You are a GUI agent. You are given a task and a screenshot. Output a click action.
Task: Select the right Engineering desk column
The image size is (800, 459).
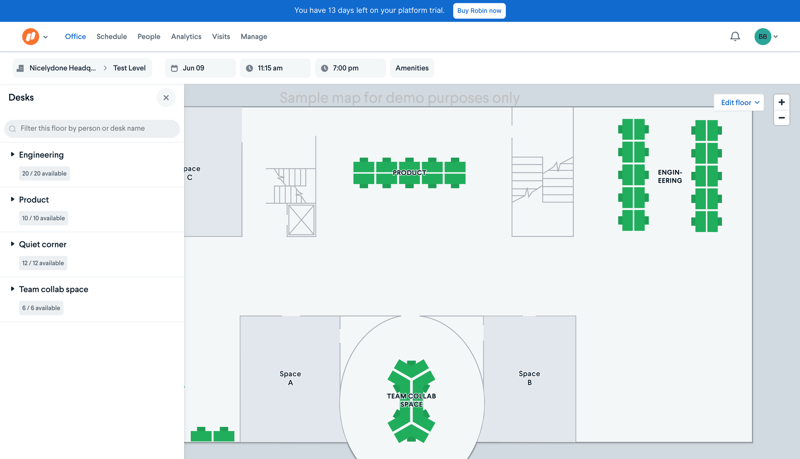click(x=707, y=176)
